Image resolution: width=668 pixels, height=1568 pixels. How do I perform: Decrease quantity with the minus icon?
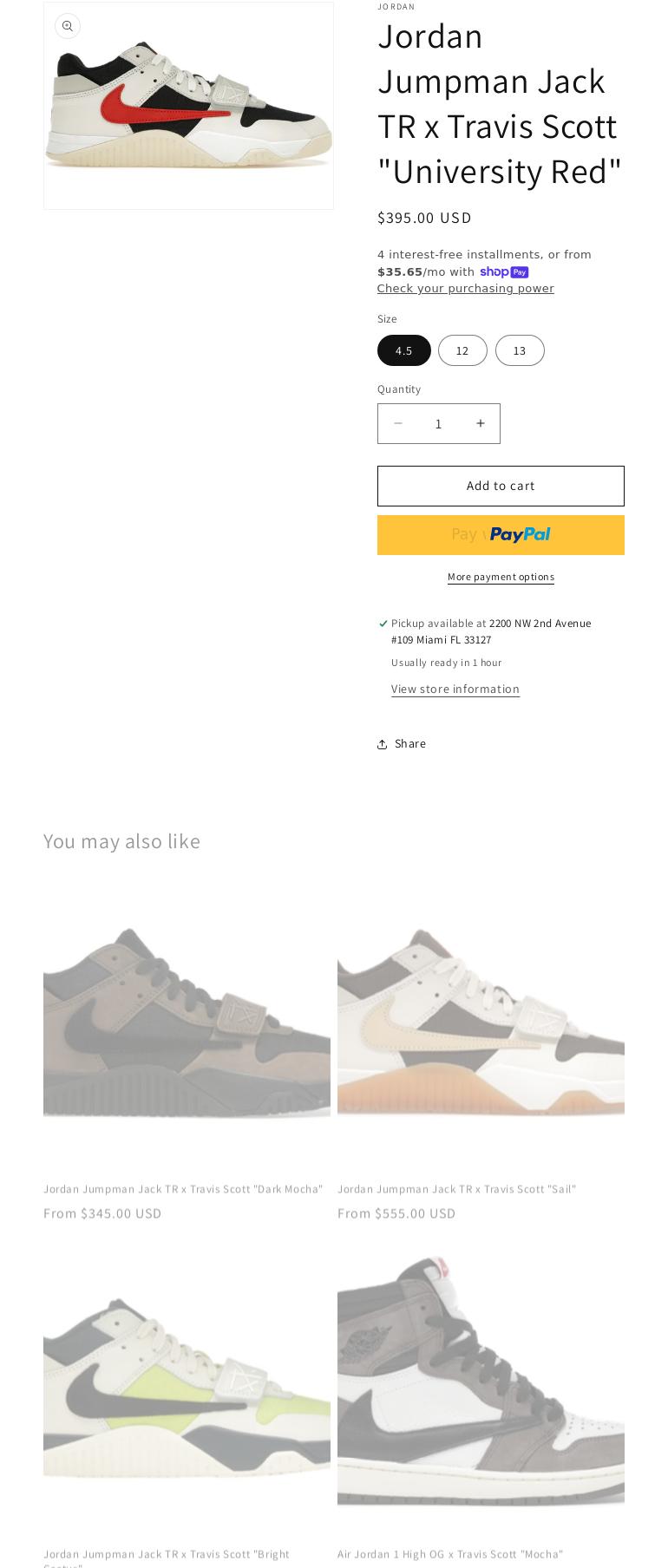pos(398,423)
